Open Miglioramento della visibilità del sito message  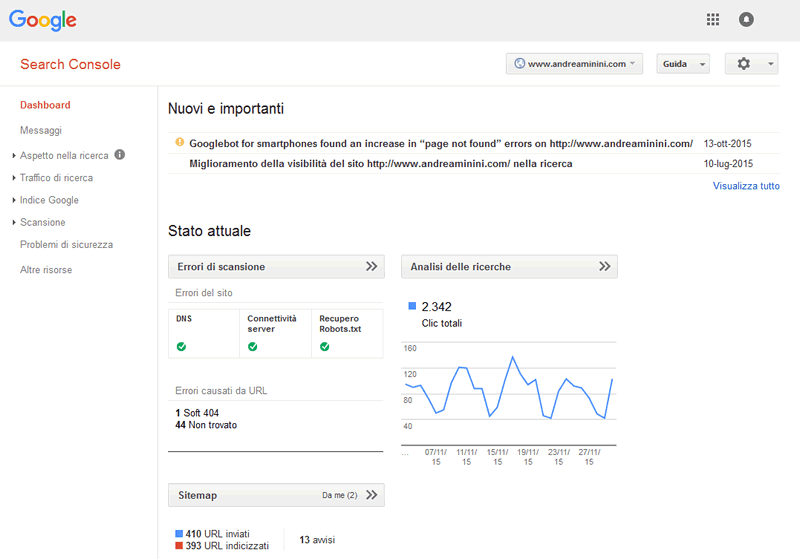click(x=381, y=164)
